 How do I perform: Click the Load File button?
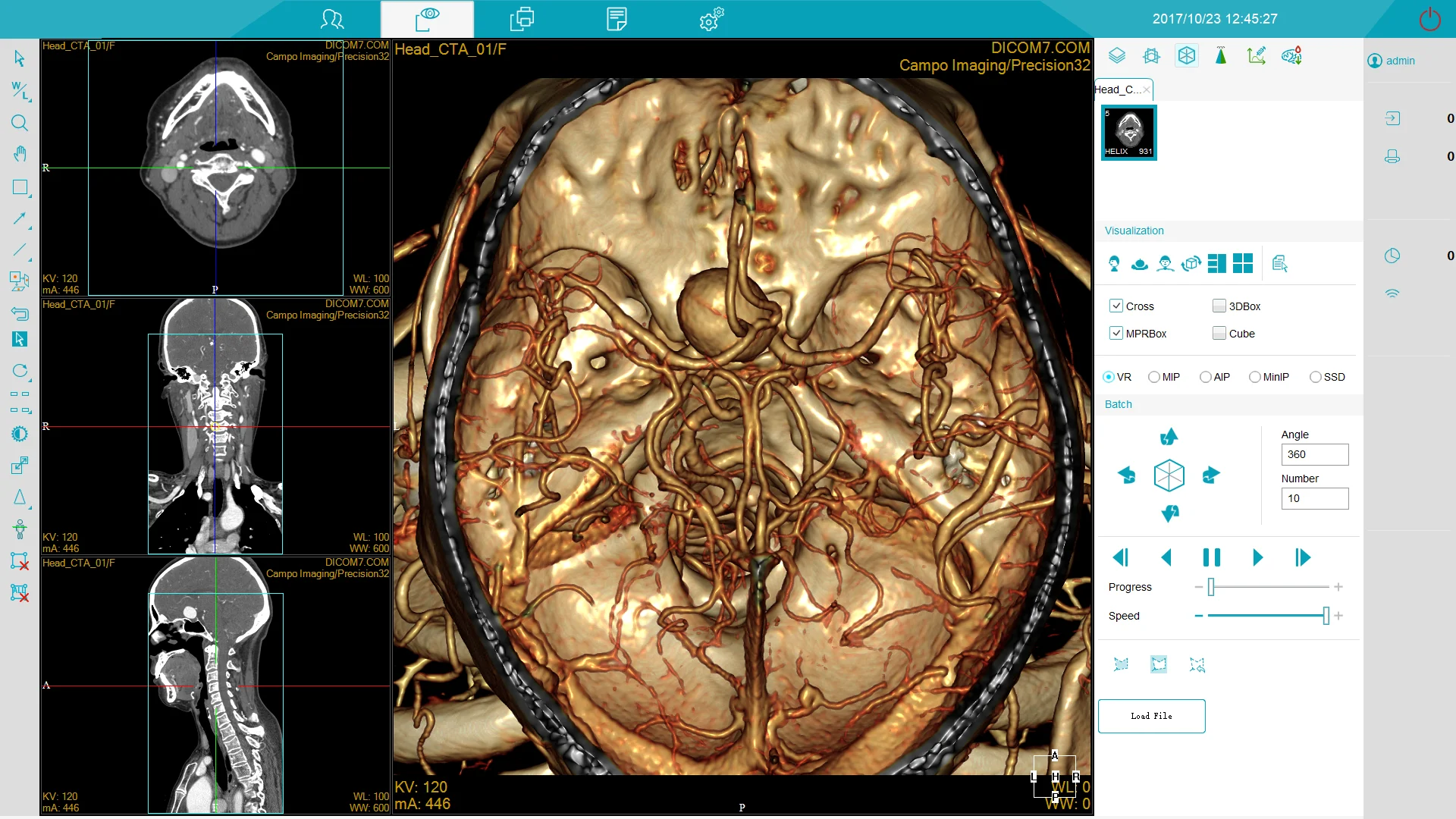1151,716
